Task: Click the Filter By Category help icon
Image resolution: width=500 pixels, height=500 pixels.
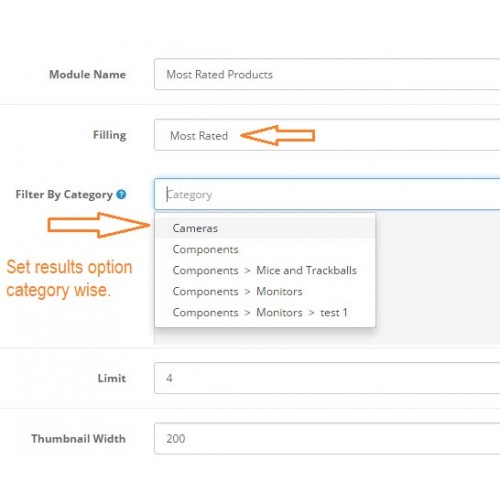Action: click(x=121, y=194)
